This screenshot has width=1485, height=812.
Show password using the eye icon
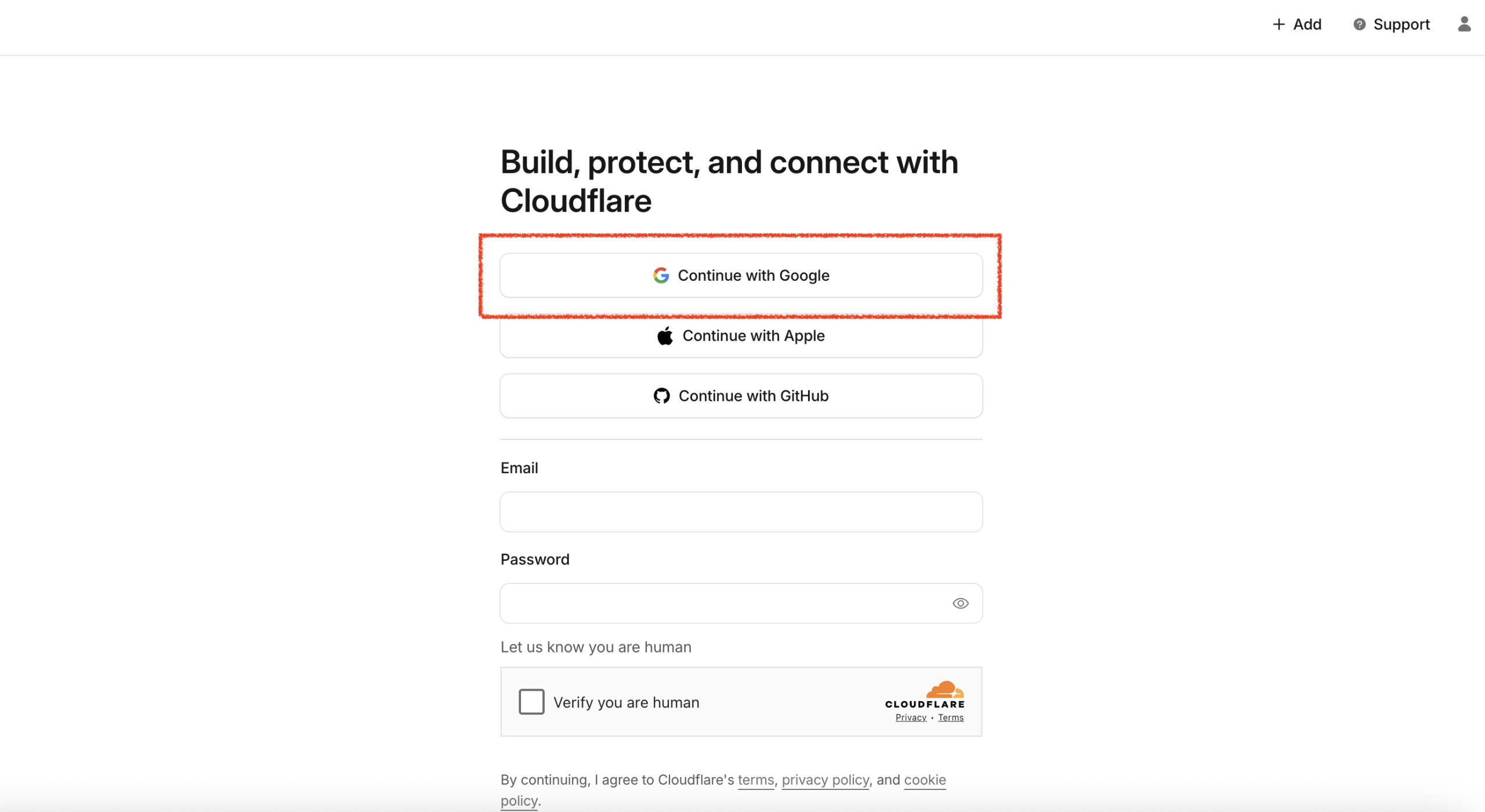(x=960, y=603)
